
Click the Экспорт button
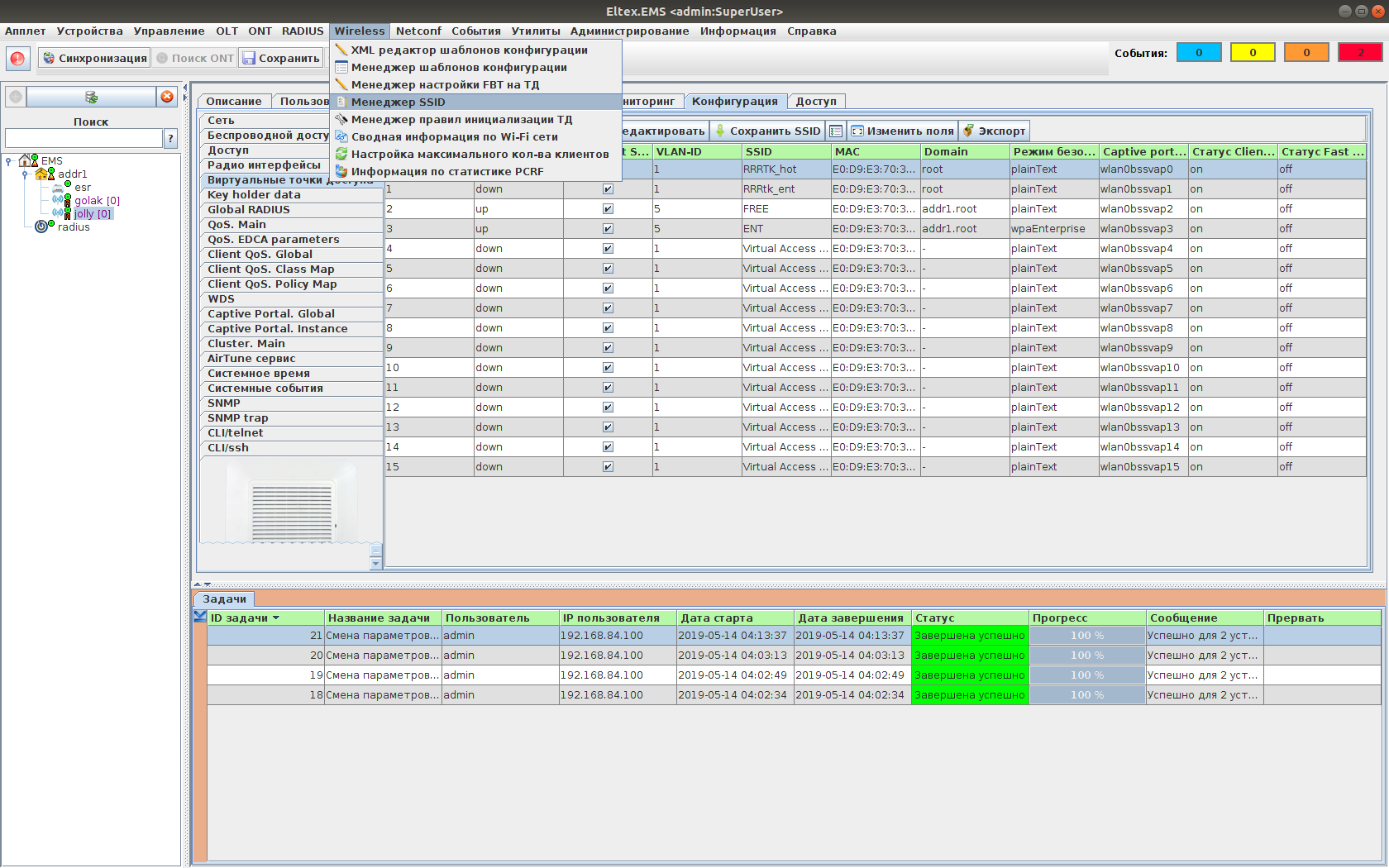tap(995, 131)
